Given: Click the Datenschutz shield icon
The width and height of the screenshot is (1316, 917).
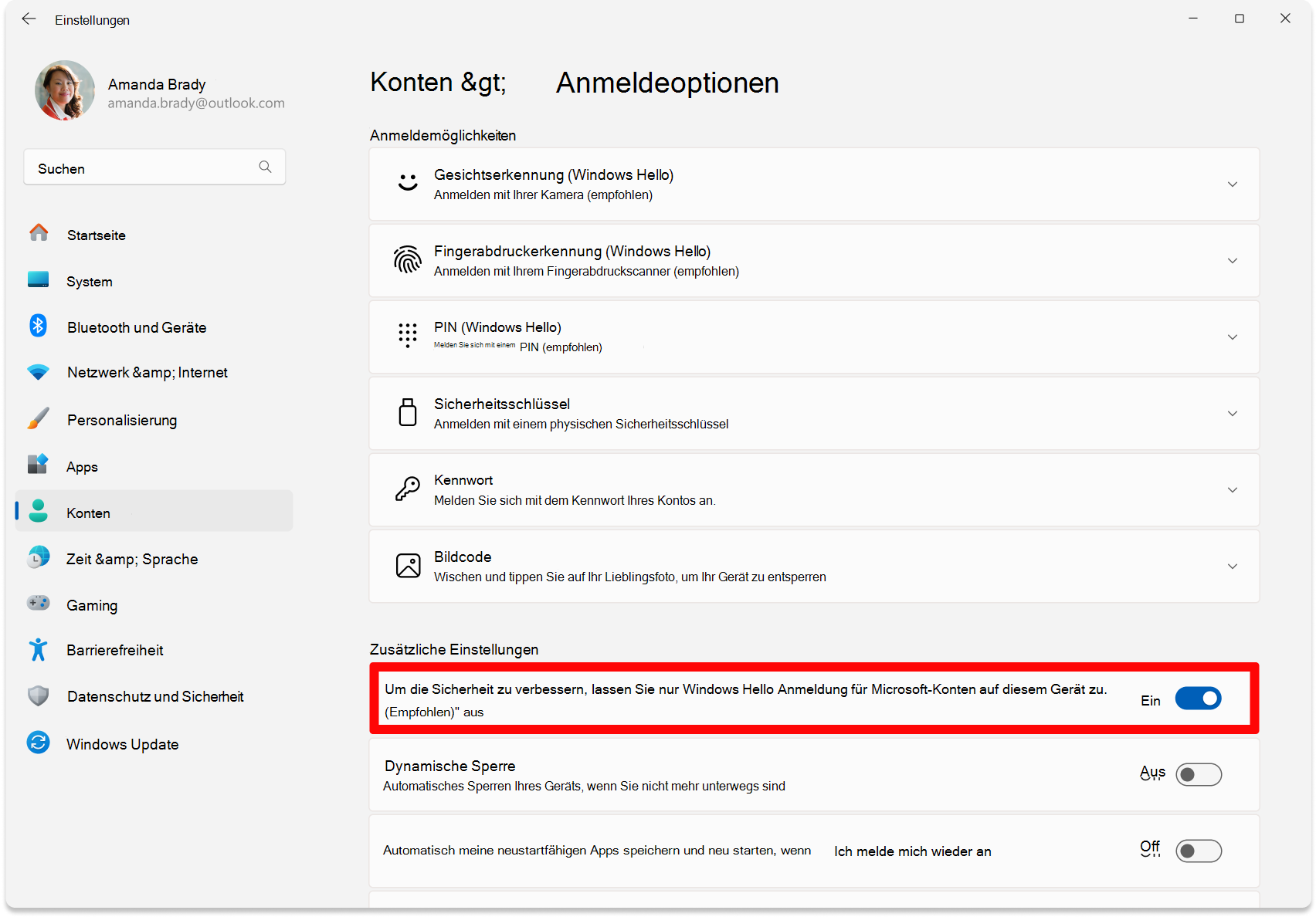Looking at the screenshot, I should (38, 695).
